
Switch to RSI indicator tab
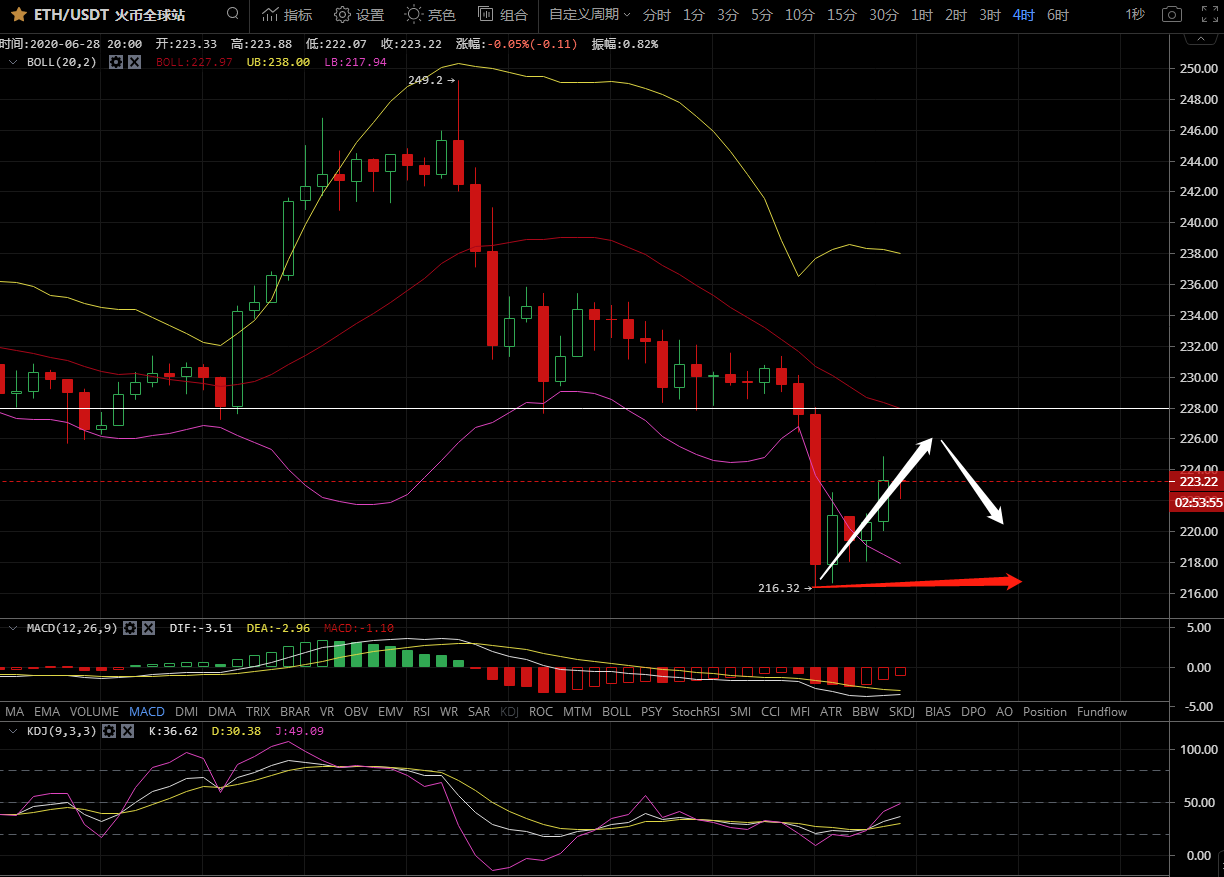tap(421, 712)
